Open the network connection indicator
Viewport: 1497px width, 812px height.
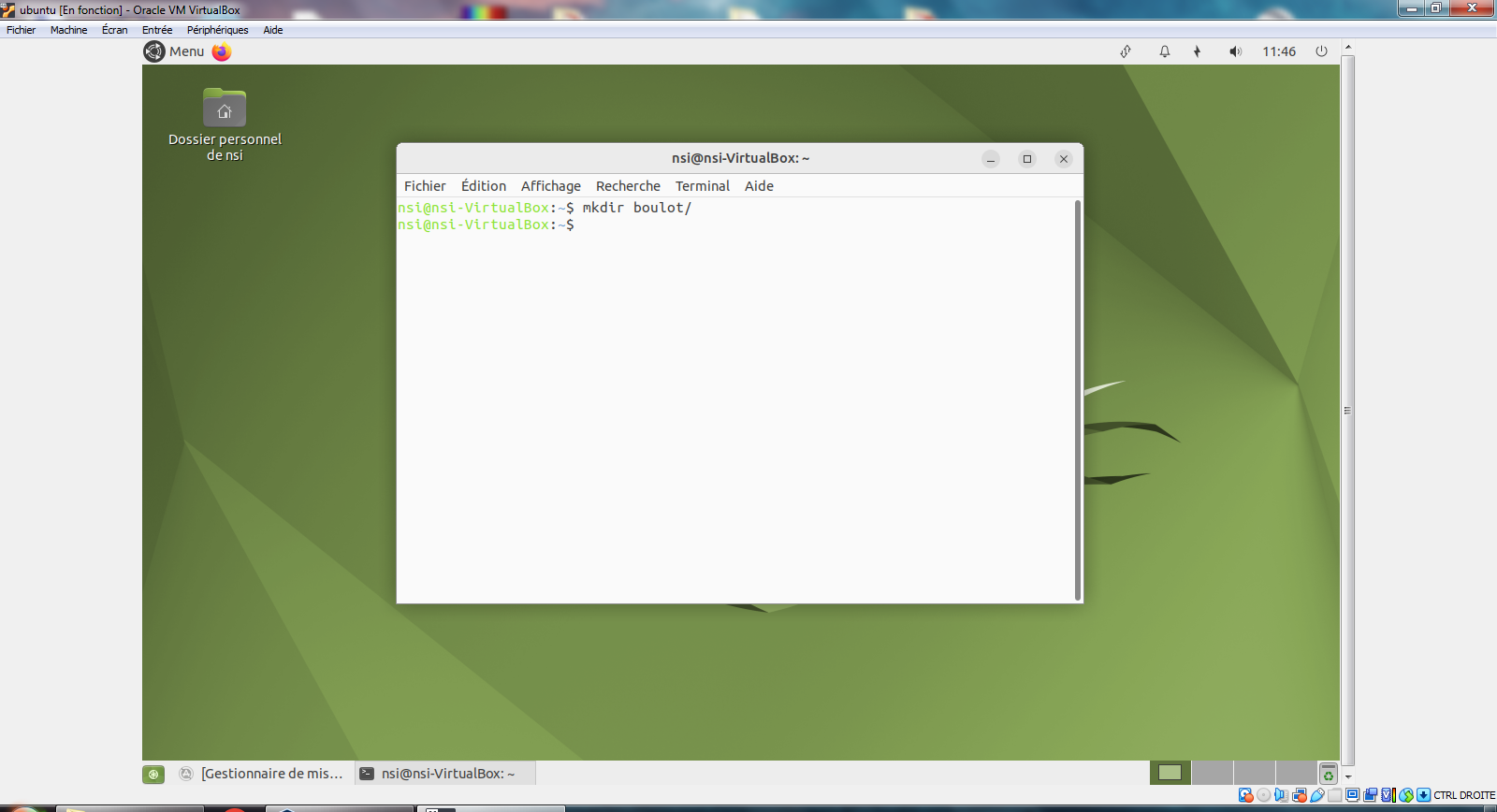pyautogui.click(x=1126, y=51)
